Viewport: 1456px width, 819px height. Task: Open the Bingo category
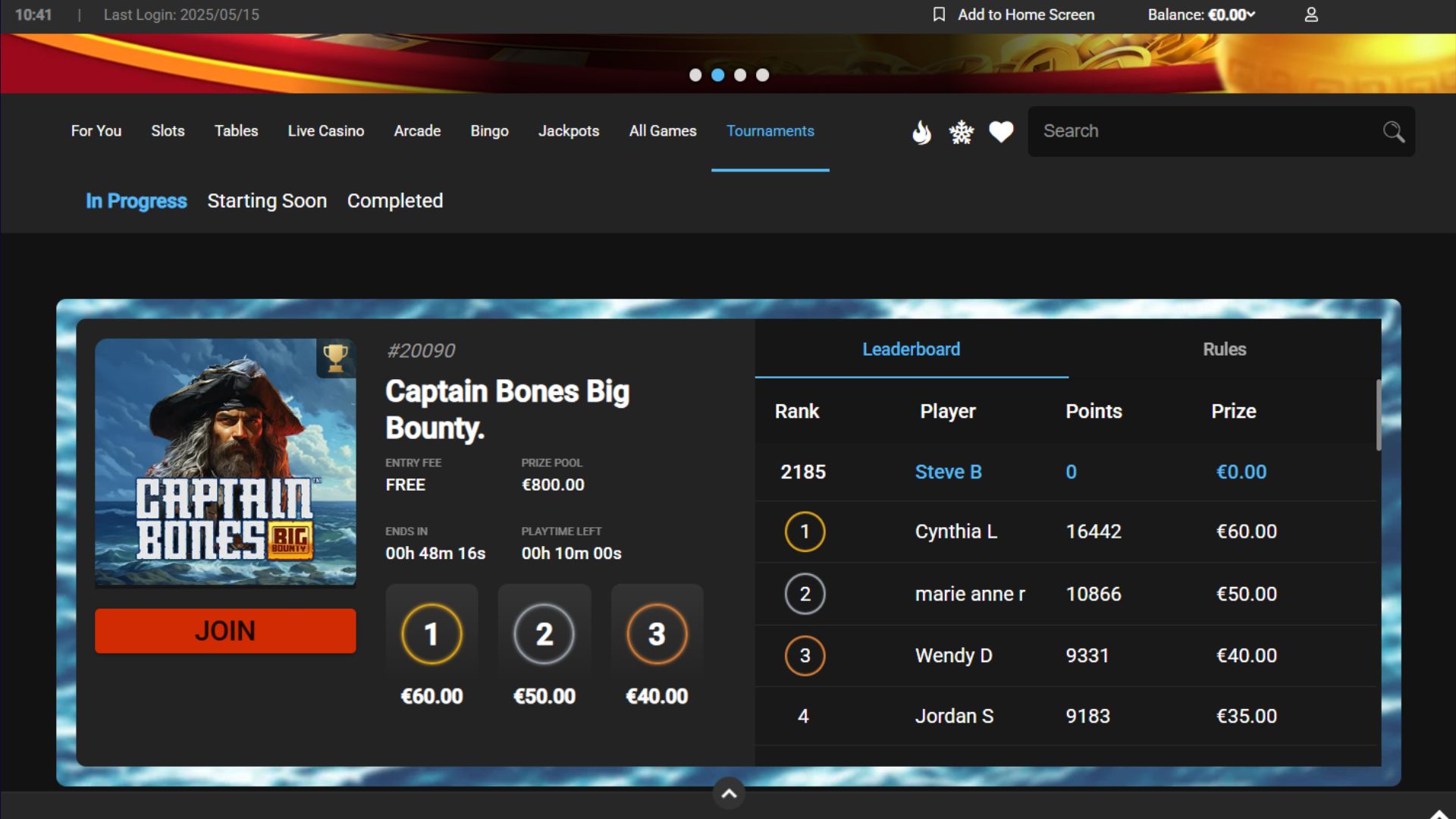point(489,131)
